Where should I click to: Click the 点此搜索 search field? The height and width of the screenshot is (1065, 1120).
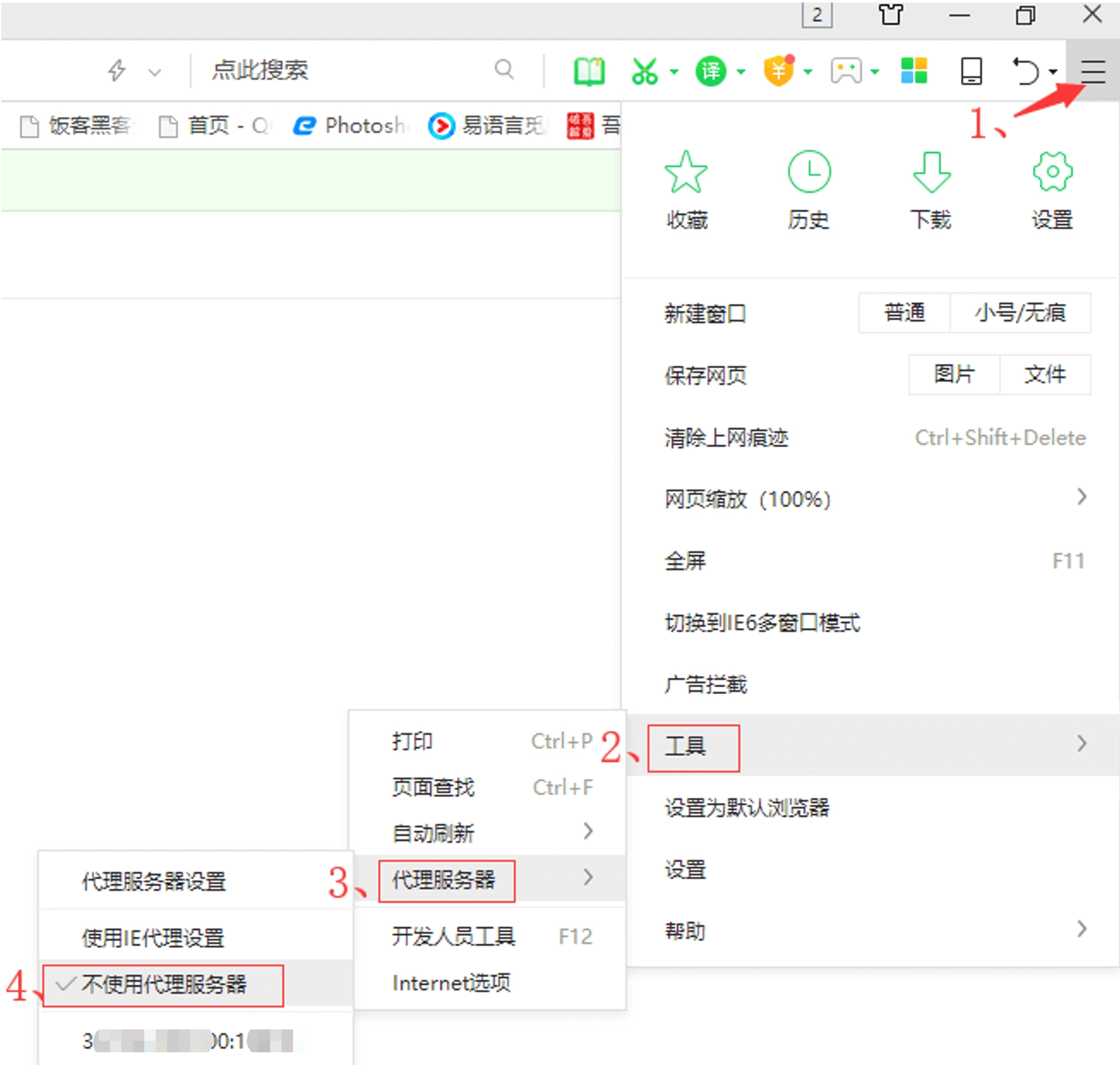coord(343,70)
